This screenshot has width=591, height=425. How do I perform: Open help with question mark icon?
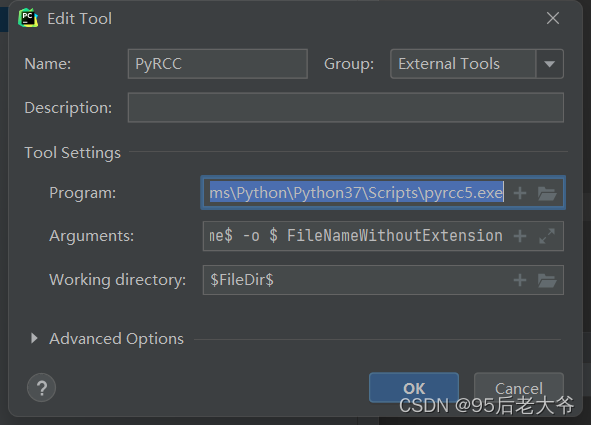(41, 387)
